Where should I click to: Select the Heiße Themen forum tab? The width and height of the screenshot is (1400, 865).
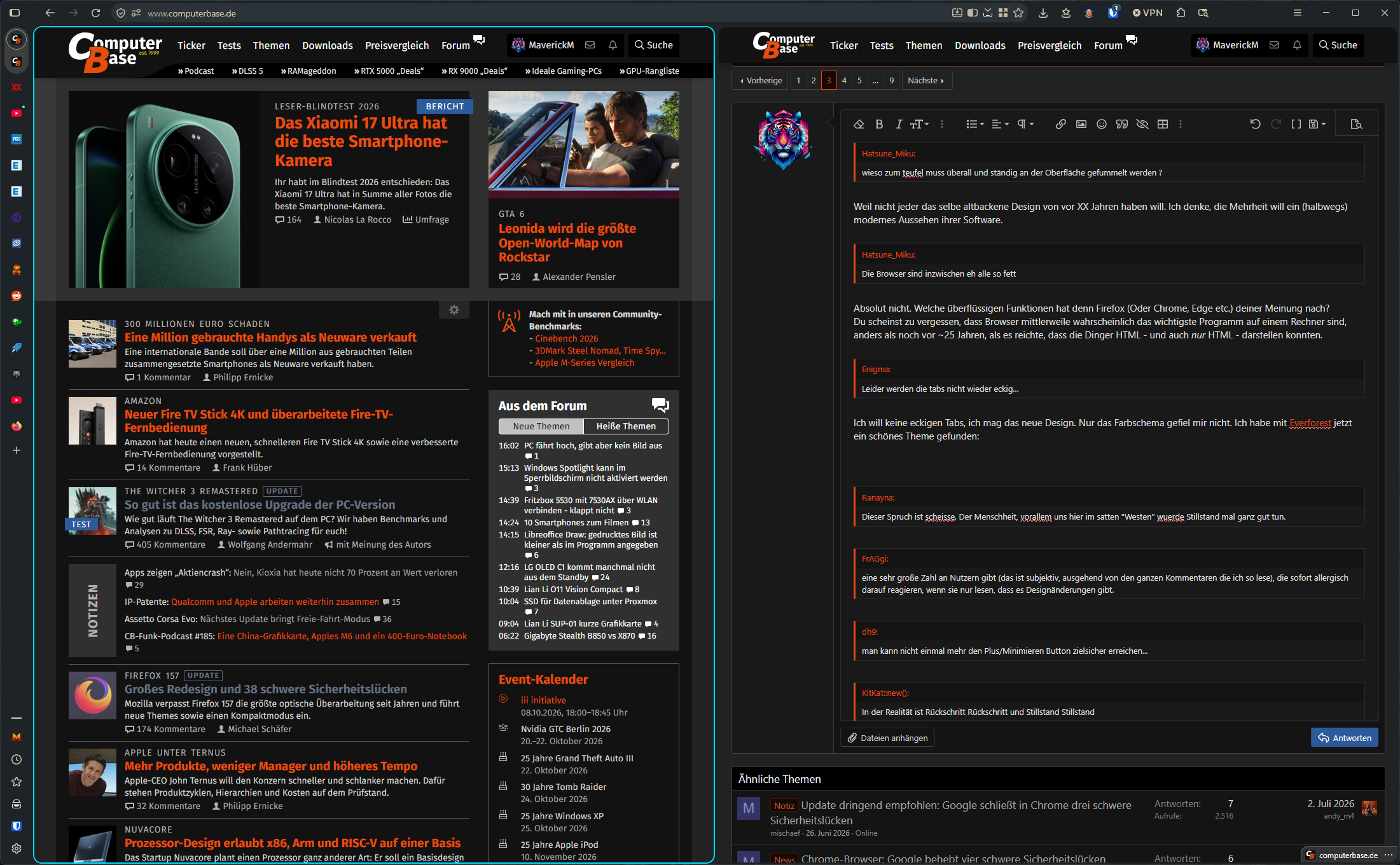click(626, 426)
